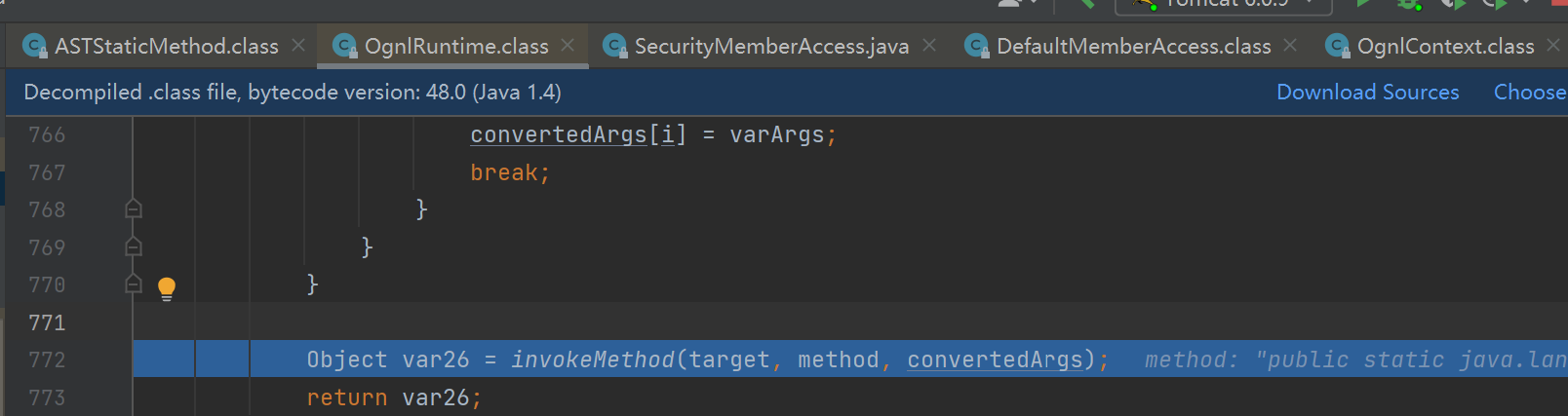Click the invokeMethod call on line 772
Viewport: 1568px width, 416px height.
[x=593, y=359]
